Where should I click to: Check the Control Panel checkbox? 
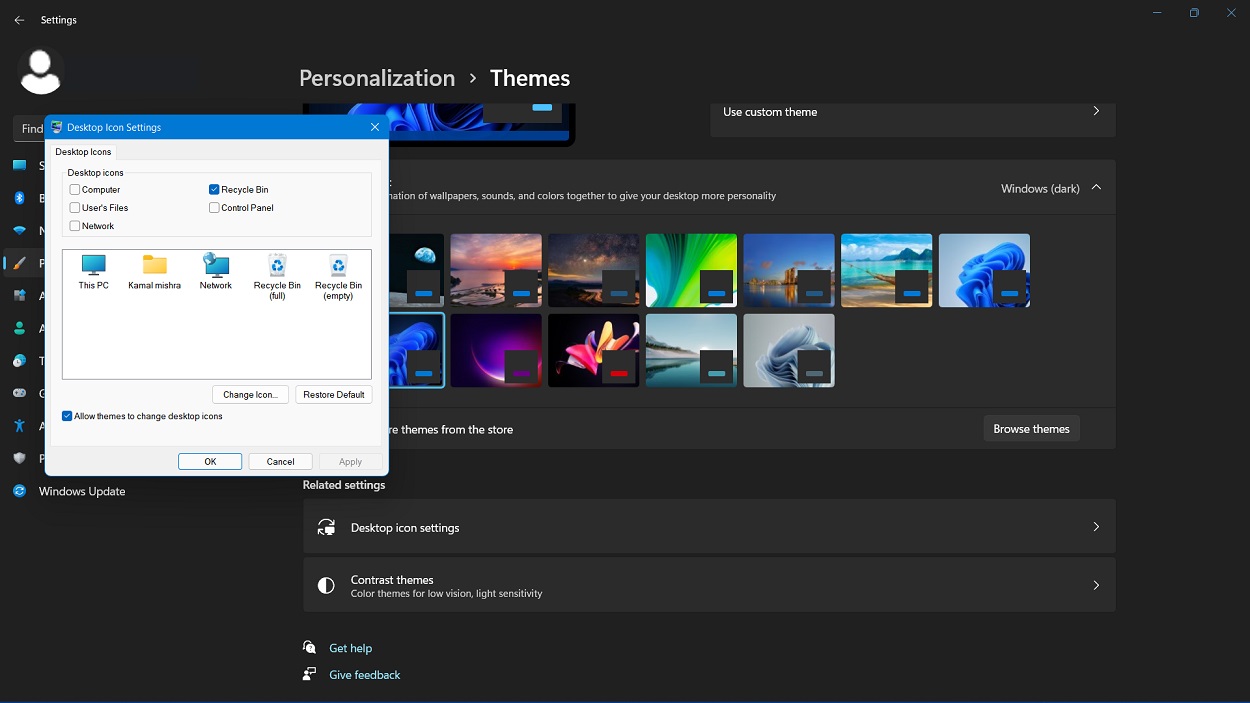pyautogui.click(x=213, y=207)
